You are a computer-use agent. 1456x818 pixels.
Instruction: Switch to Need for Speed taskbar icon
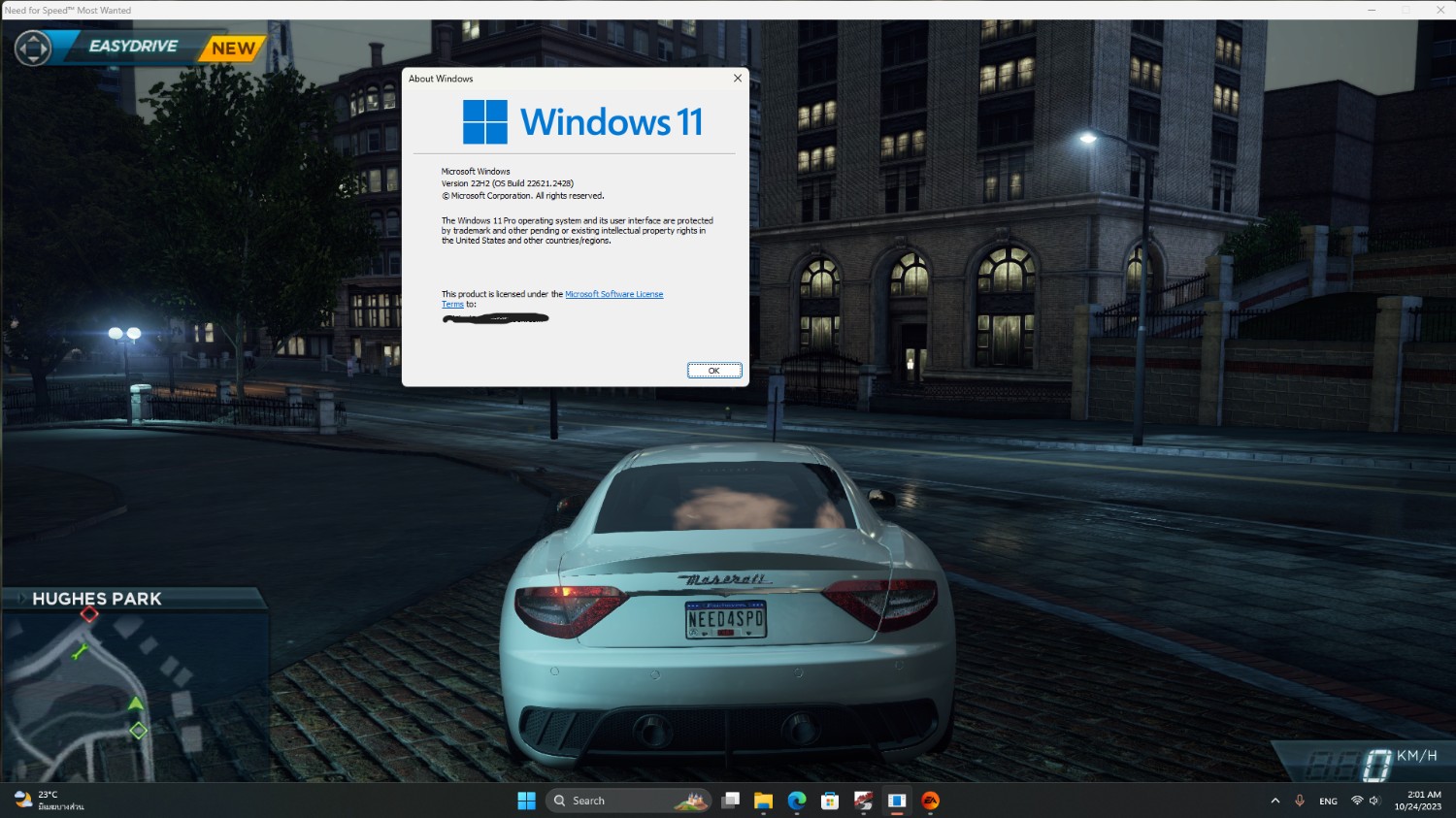point(863,801)
